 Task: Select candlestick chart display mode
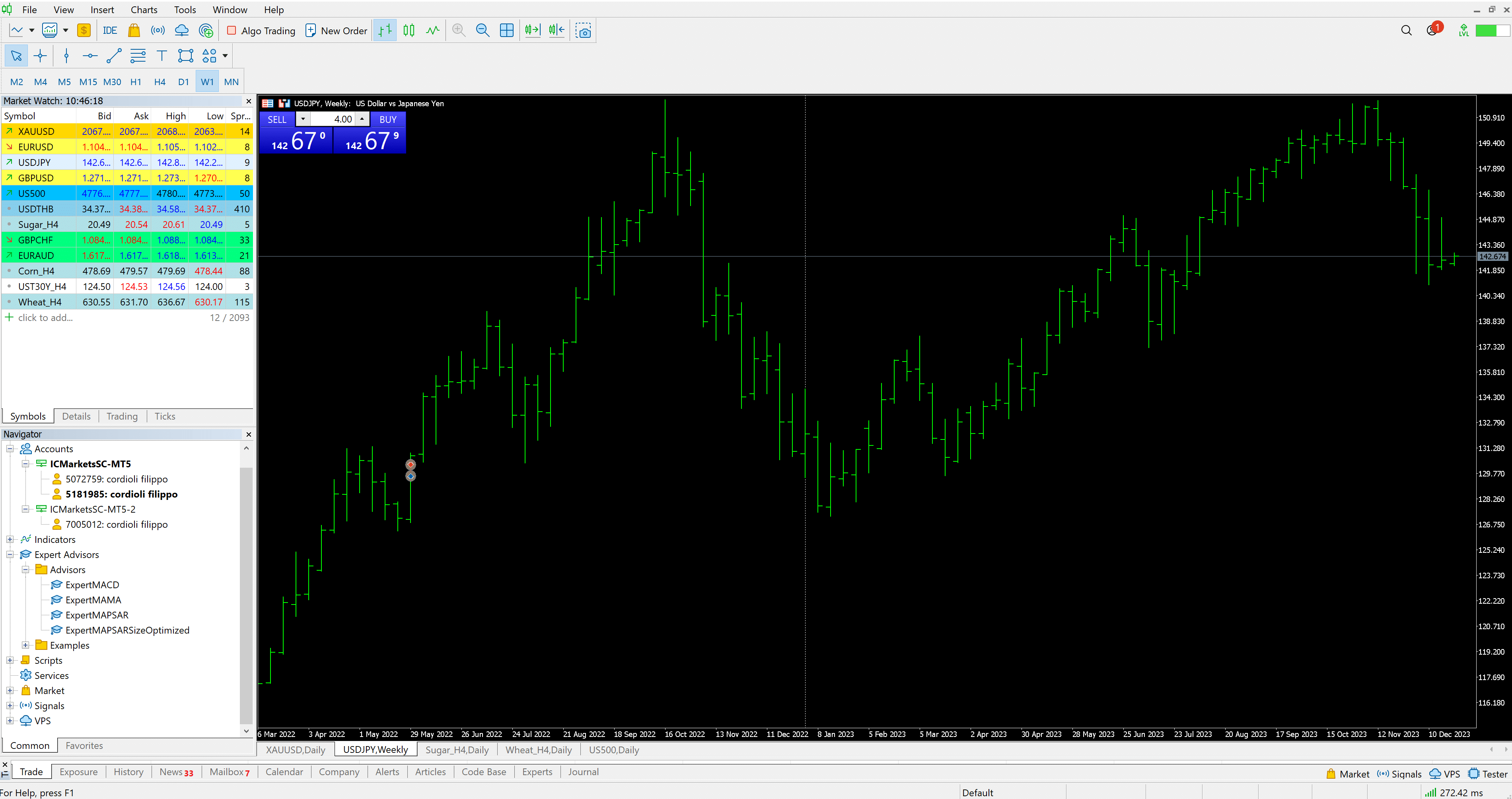pos(409,31)
